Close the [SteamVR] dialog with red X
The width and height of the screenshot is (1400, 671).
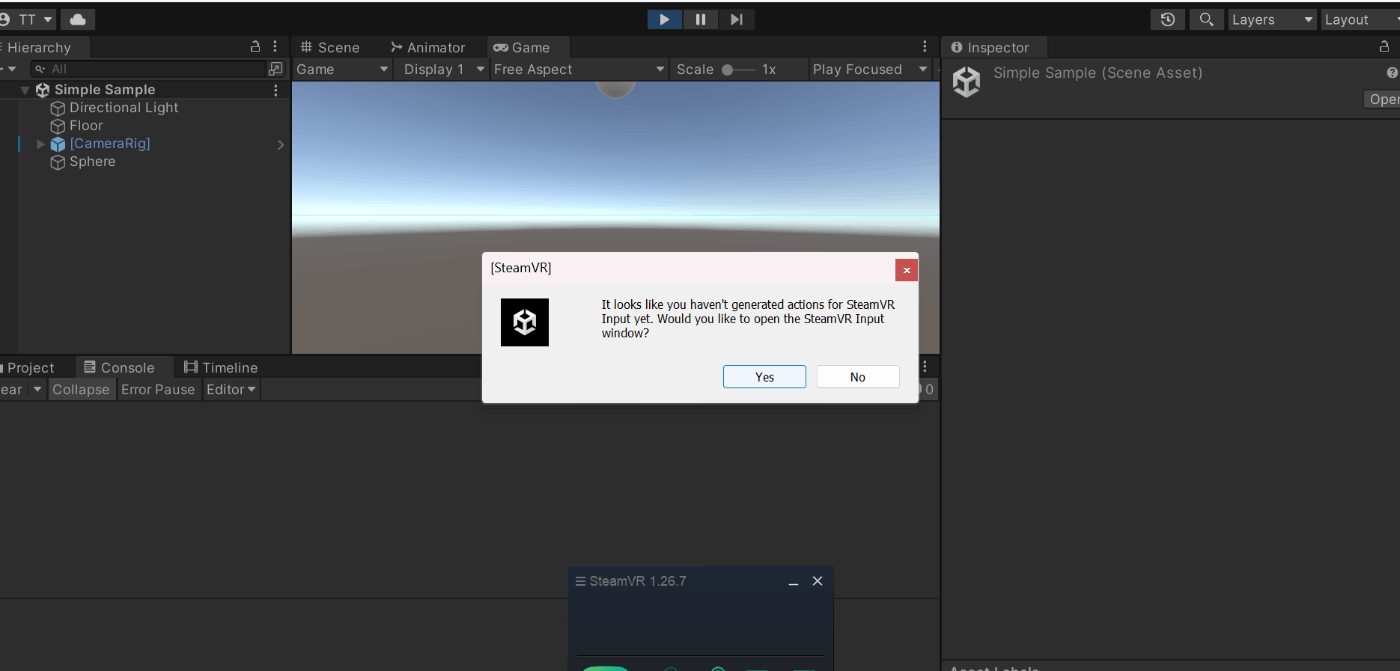click(906, 269)
